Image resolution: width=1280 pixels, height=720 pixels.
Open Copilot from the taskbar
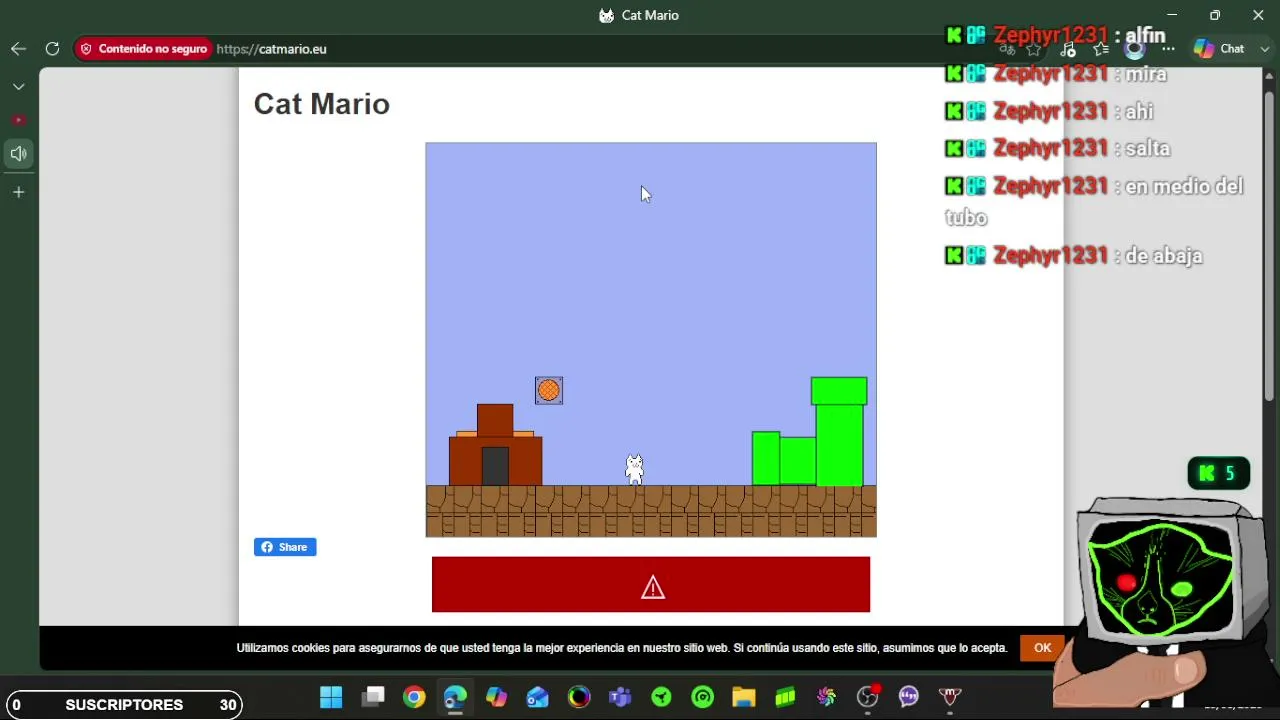tap(496, 697)
